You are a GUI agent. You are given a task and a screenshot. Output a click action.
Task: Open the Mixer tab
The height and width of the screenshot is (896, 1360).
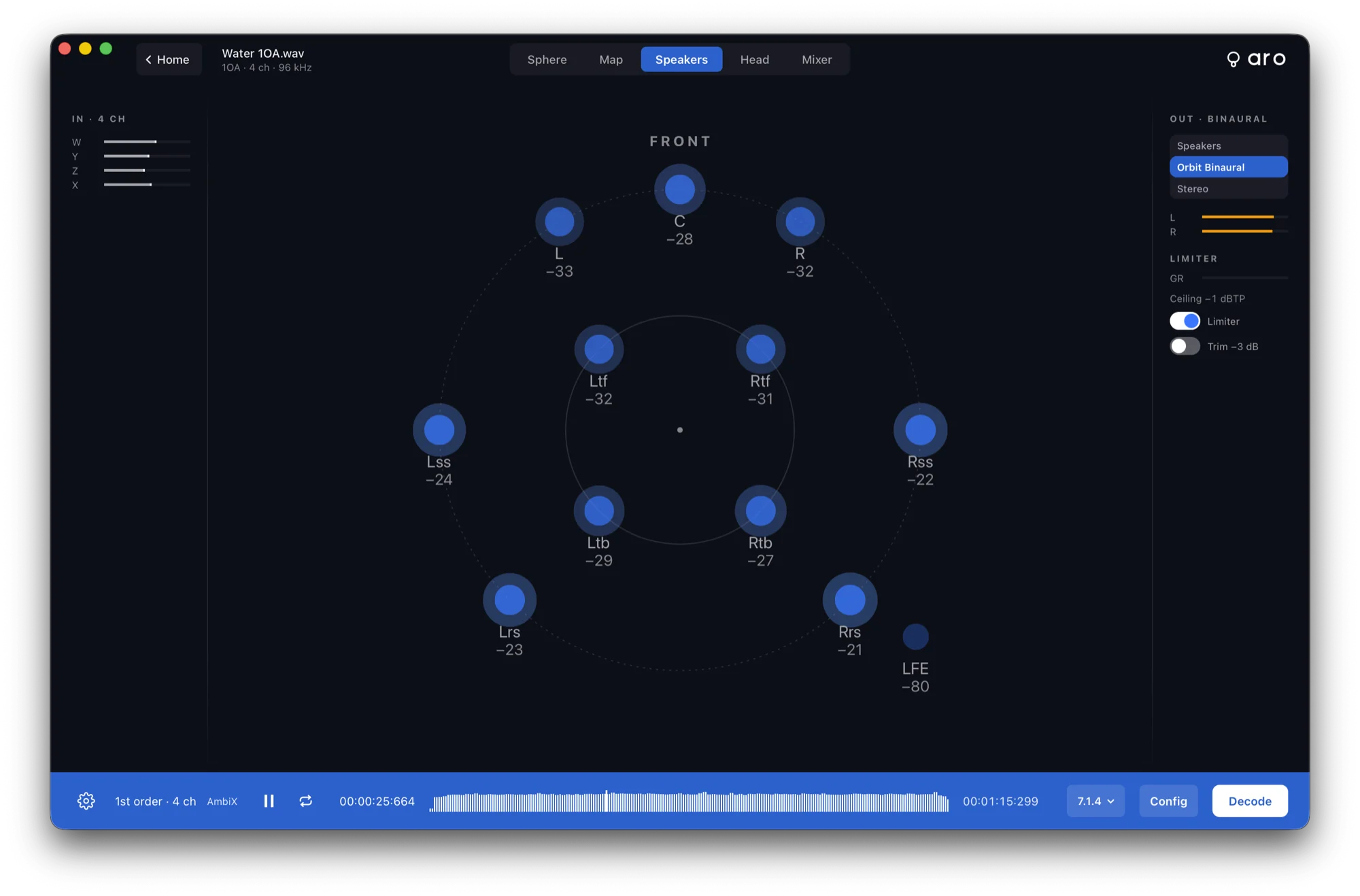(x=817, y=59)
